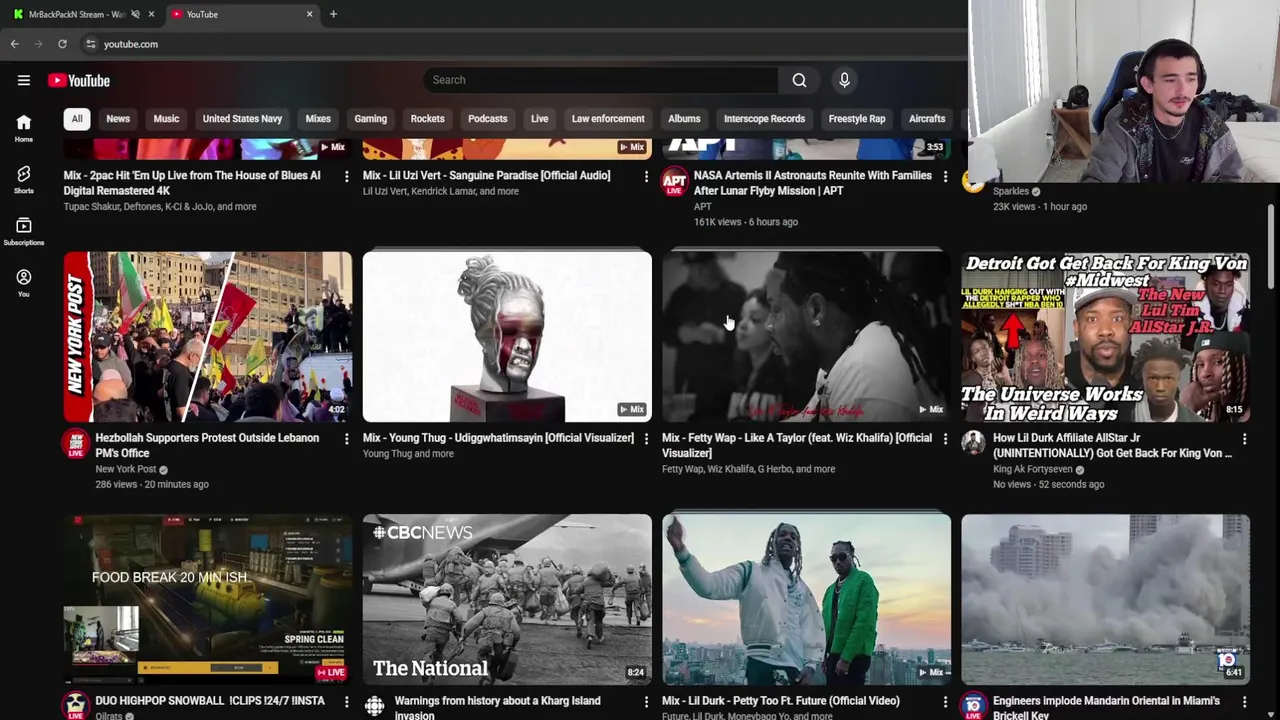Reload the page with the refresh icon
This screenshot has height=720, width=1280.
[x=62, y=44]
